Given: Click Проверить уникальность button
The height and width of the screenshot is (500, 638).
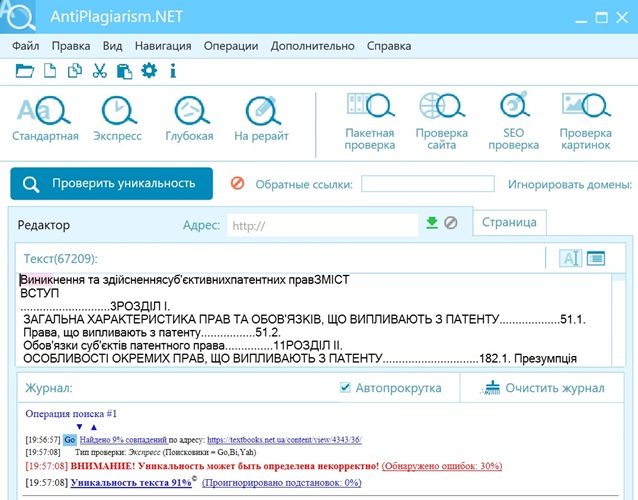Looking at the screenshot, I should point(111,183).
